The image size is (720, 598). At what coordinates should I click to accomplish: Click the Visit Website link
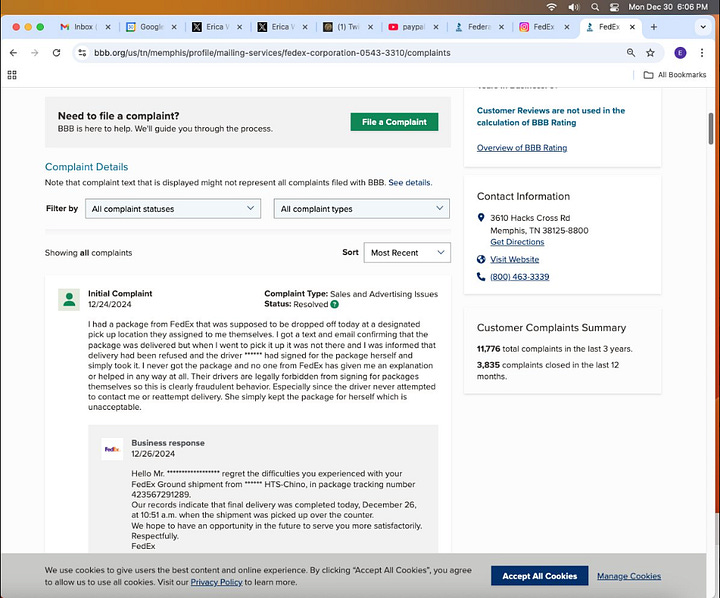(514, 260)
